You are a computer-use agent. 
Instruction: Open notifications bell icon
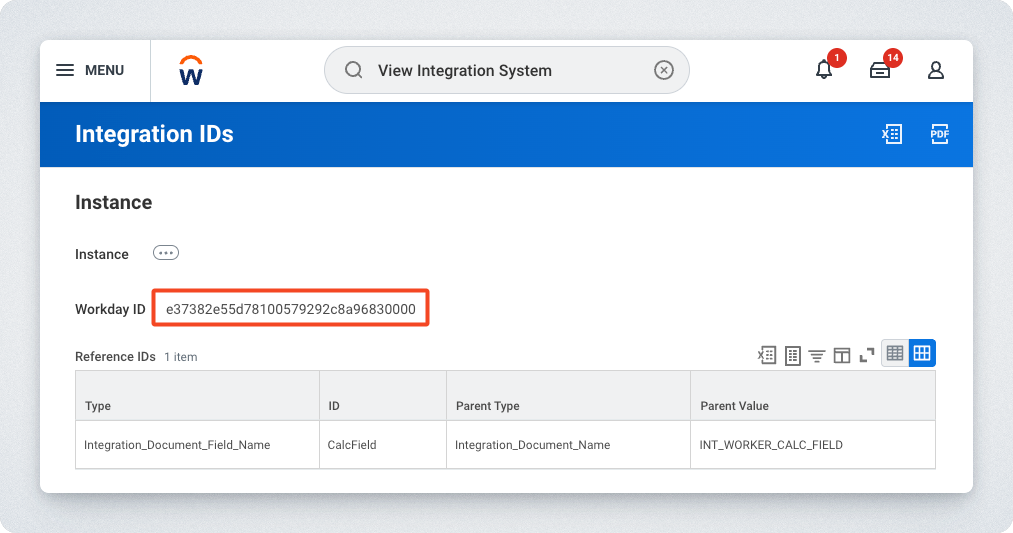click(x=824, y=70)
